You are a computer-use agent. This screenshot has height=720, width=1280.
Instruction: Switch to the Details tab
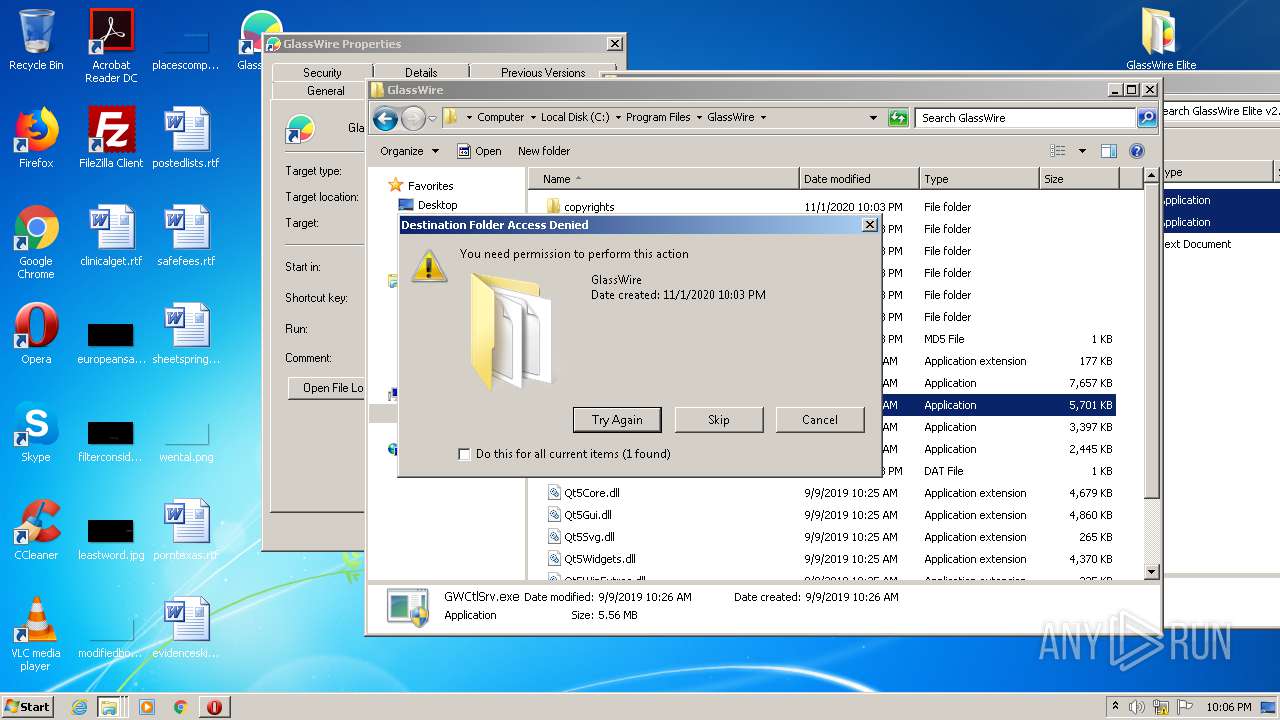pyautogui.click(x=421, y=72)
